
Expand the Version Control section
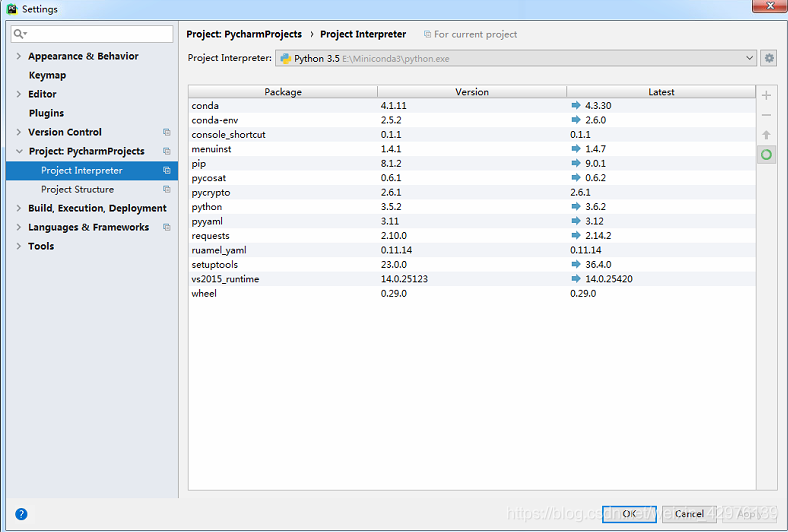[19, 132]
